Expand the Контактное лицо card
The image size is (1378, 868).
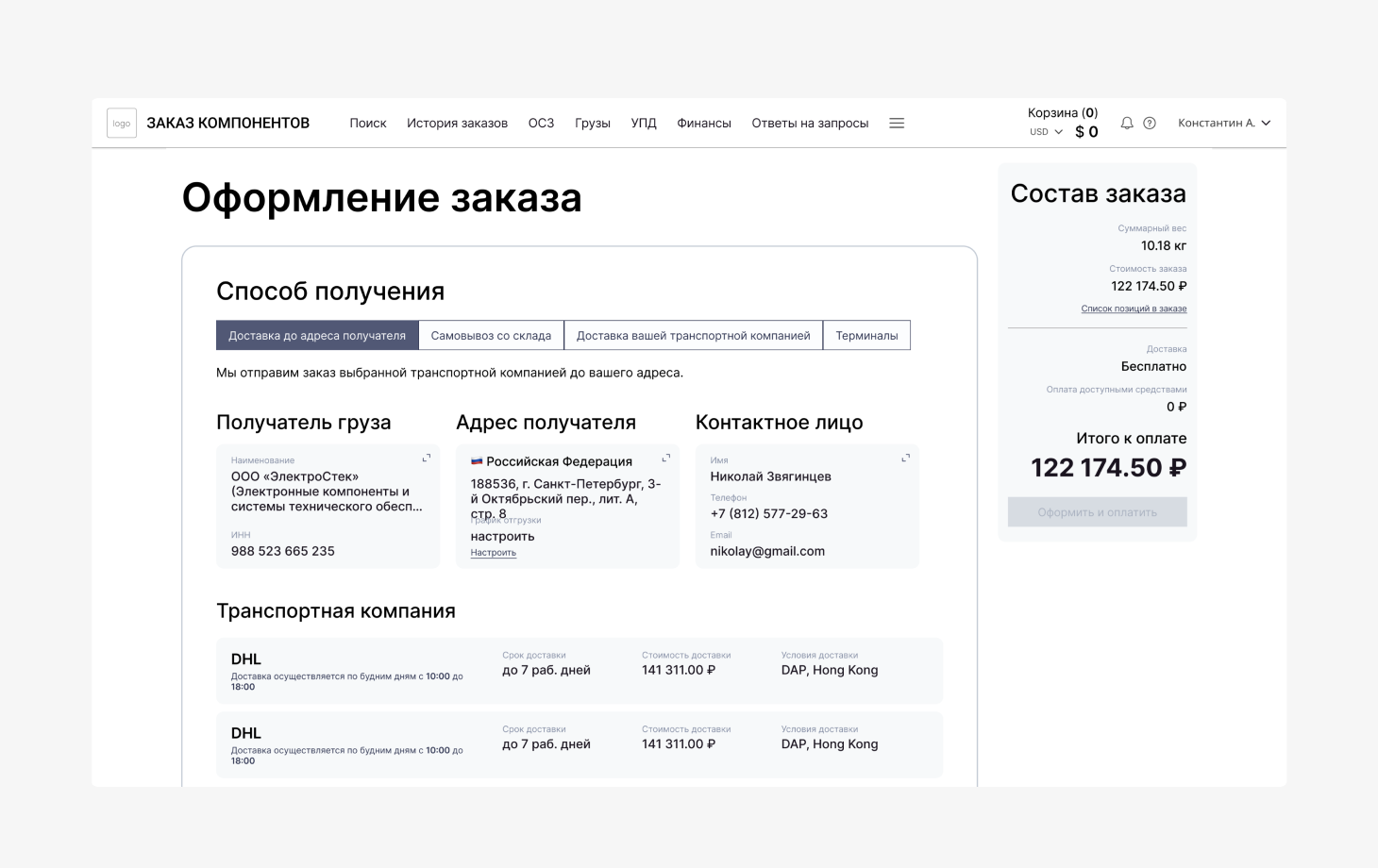[906, 458]
